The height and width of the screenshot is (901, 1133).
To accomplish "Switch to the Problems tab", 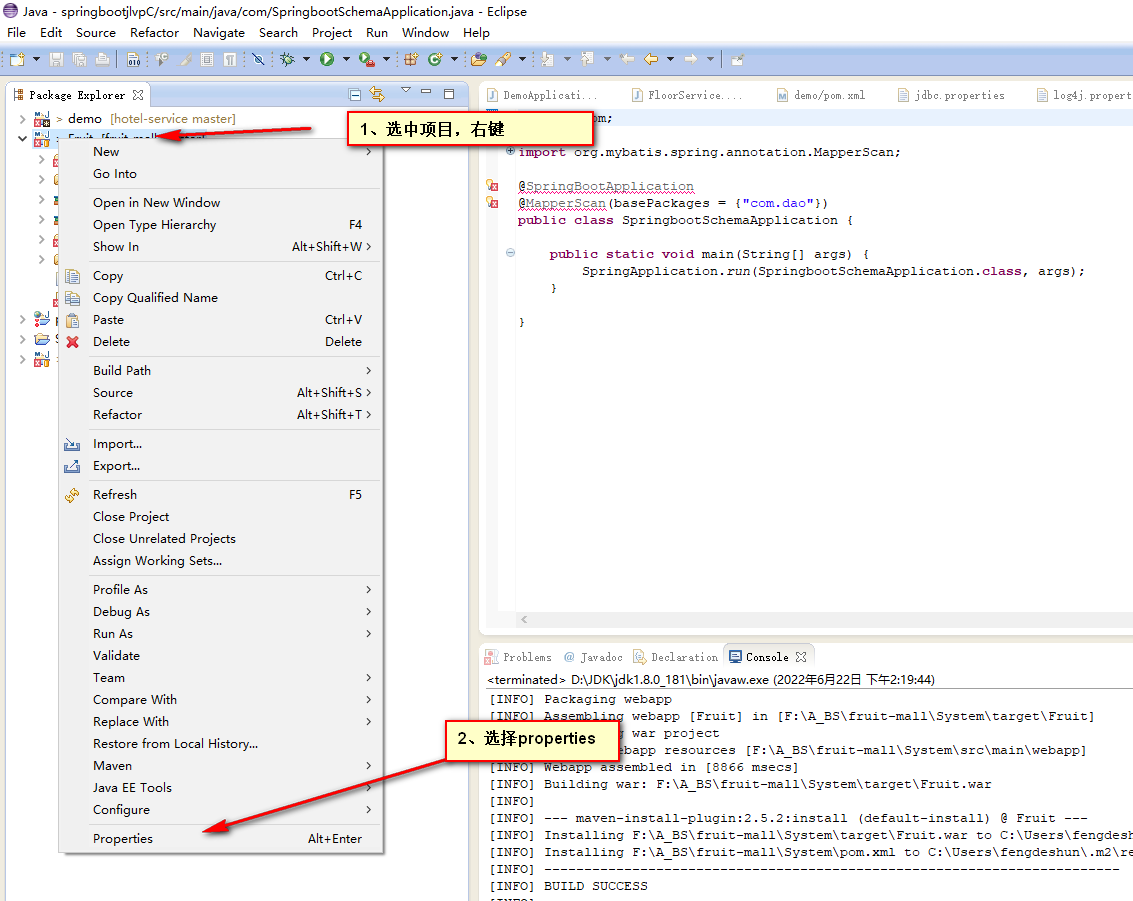I will (519, 657).
